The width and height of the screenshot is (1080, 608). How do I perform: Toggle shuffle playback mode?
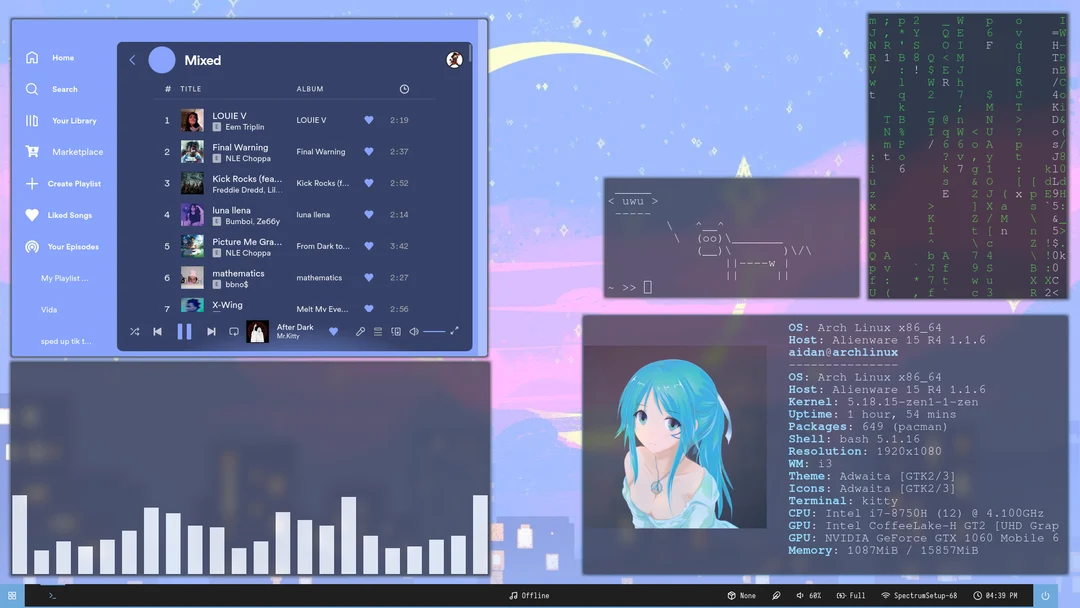coord(134,330)
